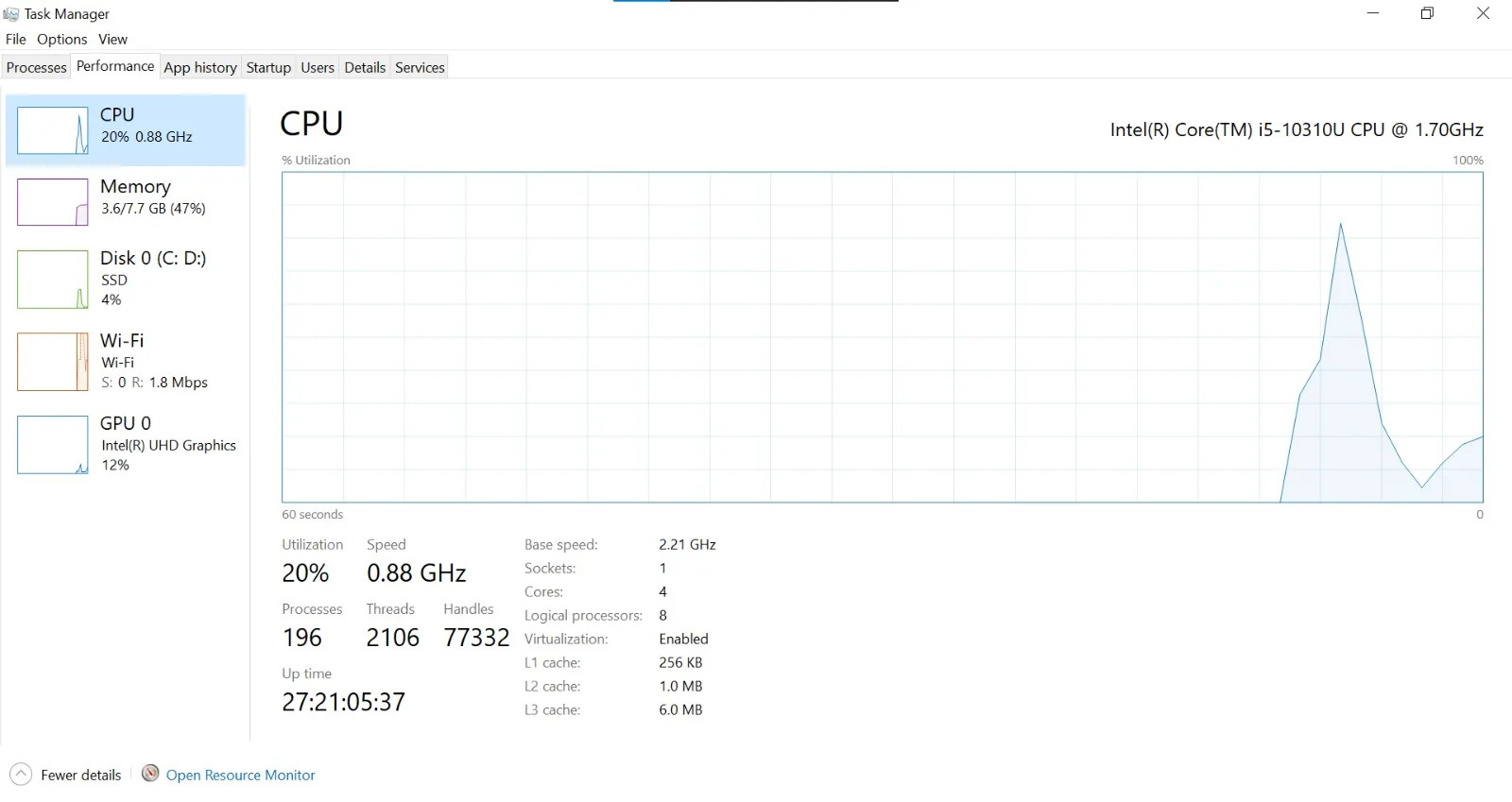
Task: Open the Services tab
Action: coord(420,67)
